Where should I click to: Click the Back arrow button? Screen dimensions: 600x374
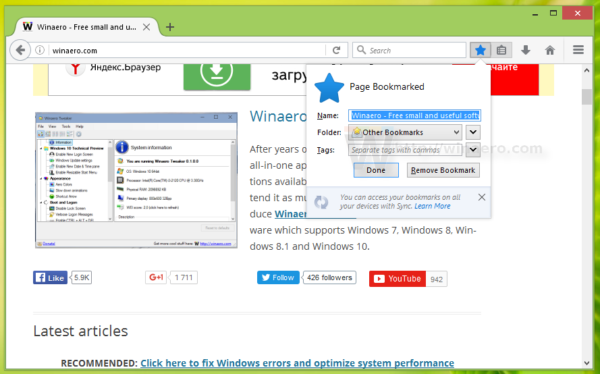tap(20, 50)
